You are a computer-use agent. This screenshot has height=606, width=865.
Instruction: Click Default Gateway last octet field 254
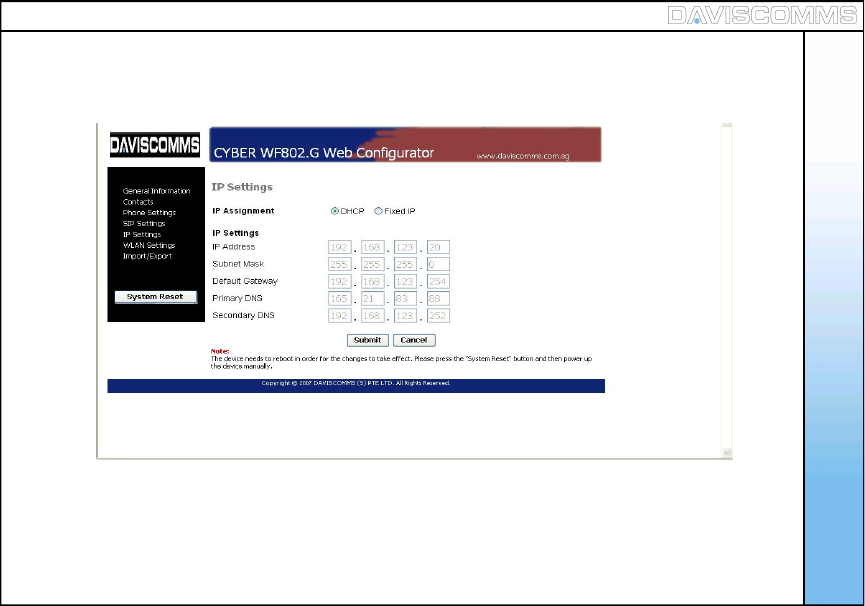coord(438,281)
